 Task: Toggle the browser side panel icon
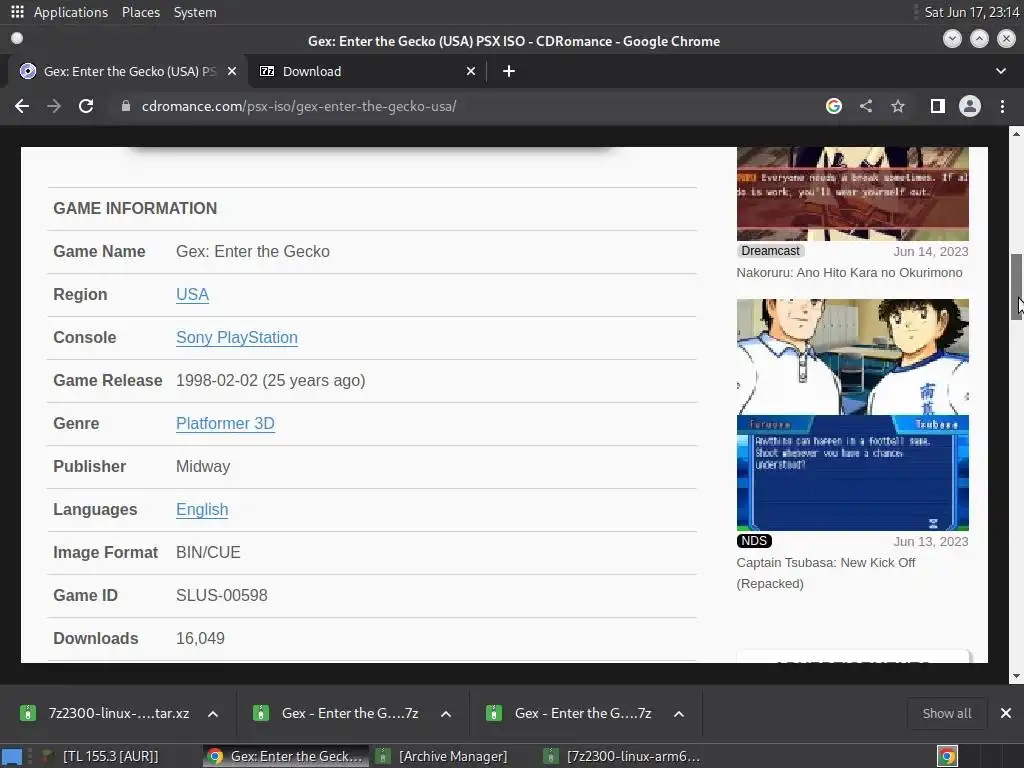(x=938, y=106)
